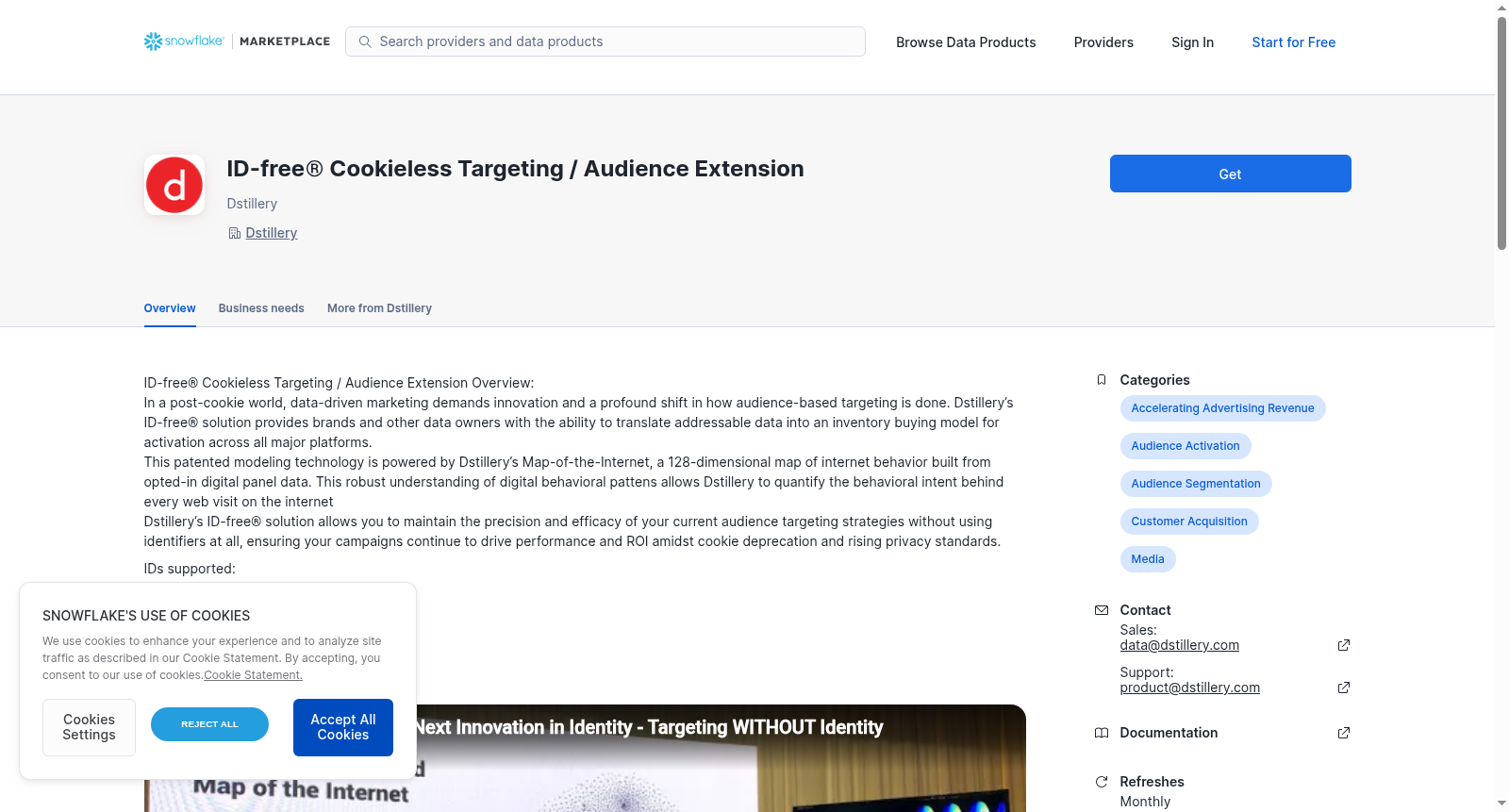
Task: Reject all cookies
Action: pos(209,724)
